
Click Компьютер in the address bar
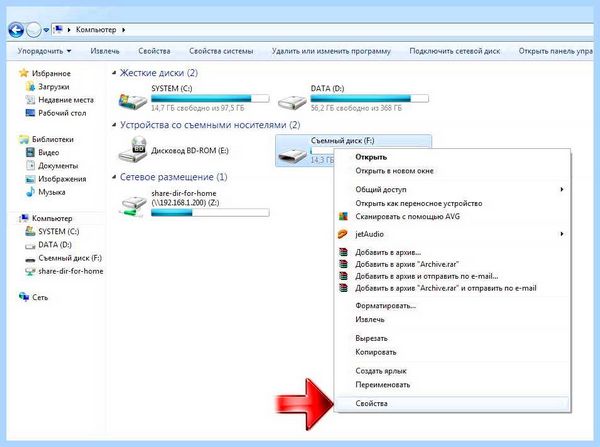tap(96, 29)
